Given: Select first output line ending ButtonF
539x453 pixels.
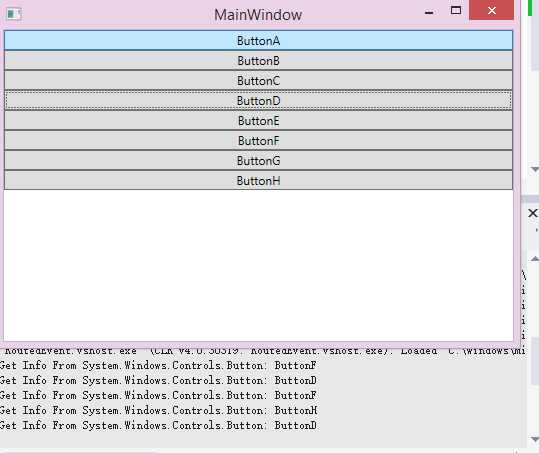Looking at the screenshot, I should tap(158, 365).
